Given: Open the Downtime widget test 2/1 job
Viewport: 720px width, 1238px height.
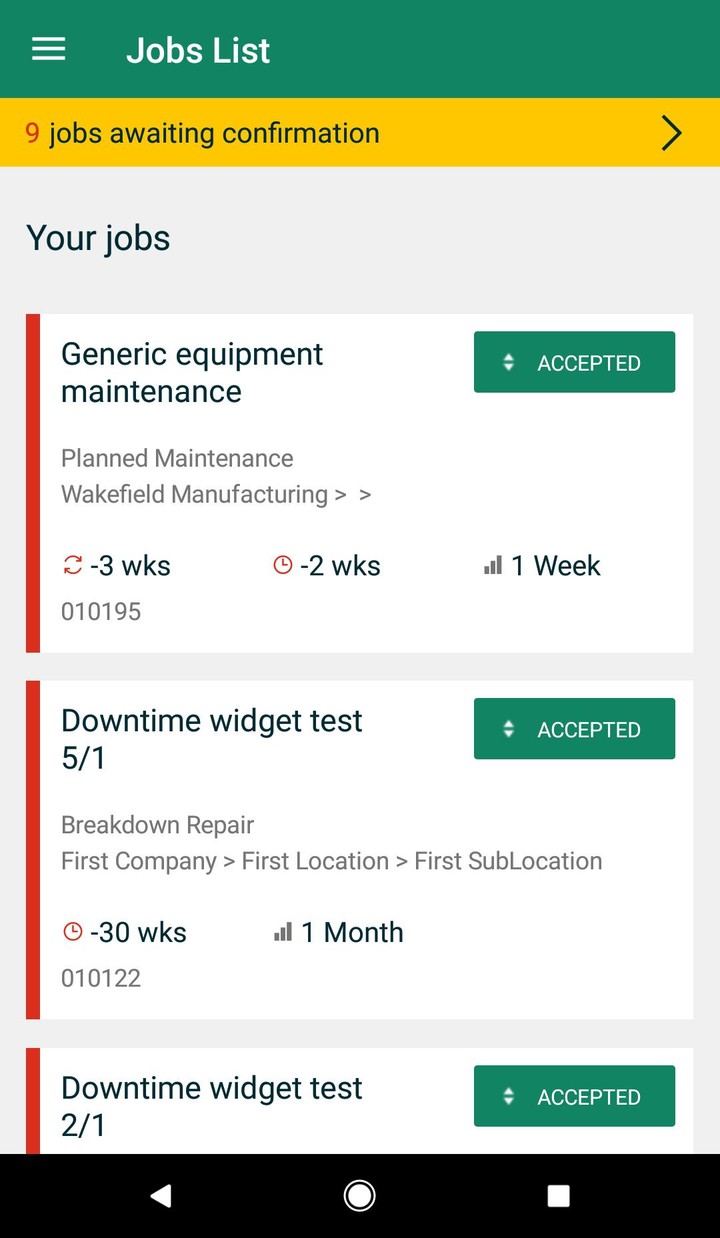Looking at the screenshot, I should [211, 1105].
